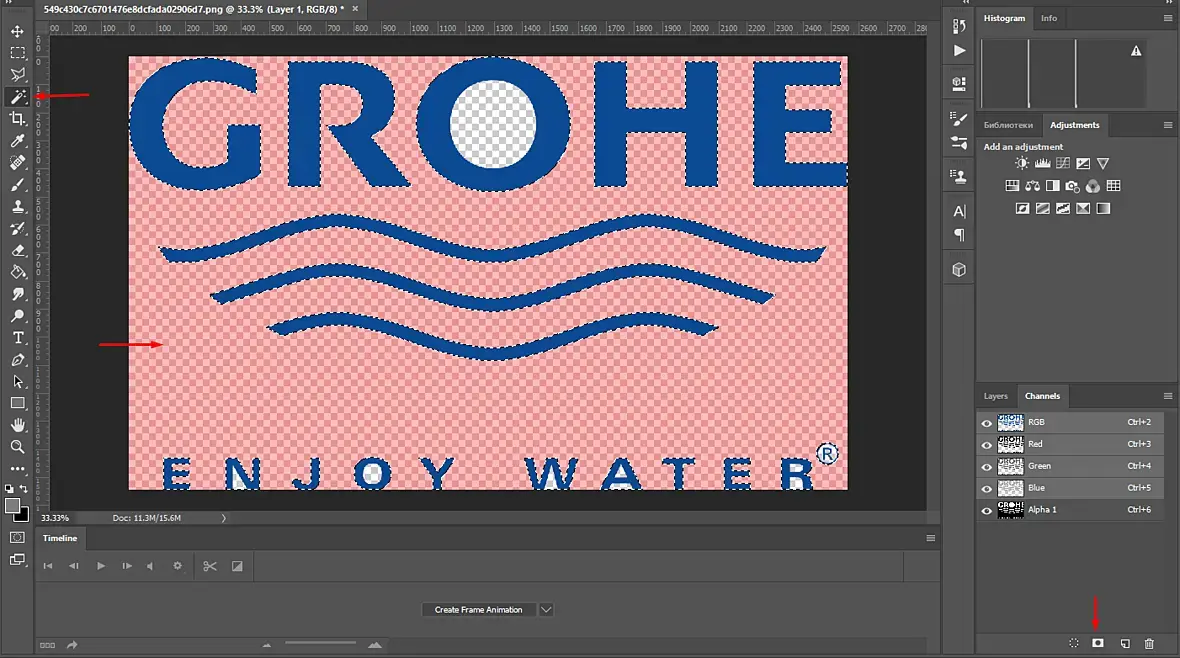
Task: Add a Curves adjustment
Action: pos(1063,163)
